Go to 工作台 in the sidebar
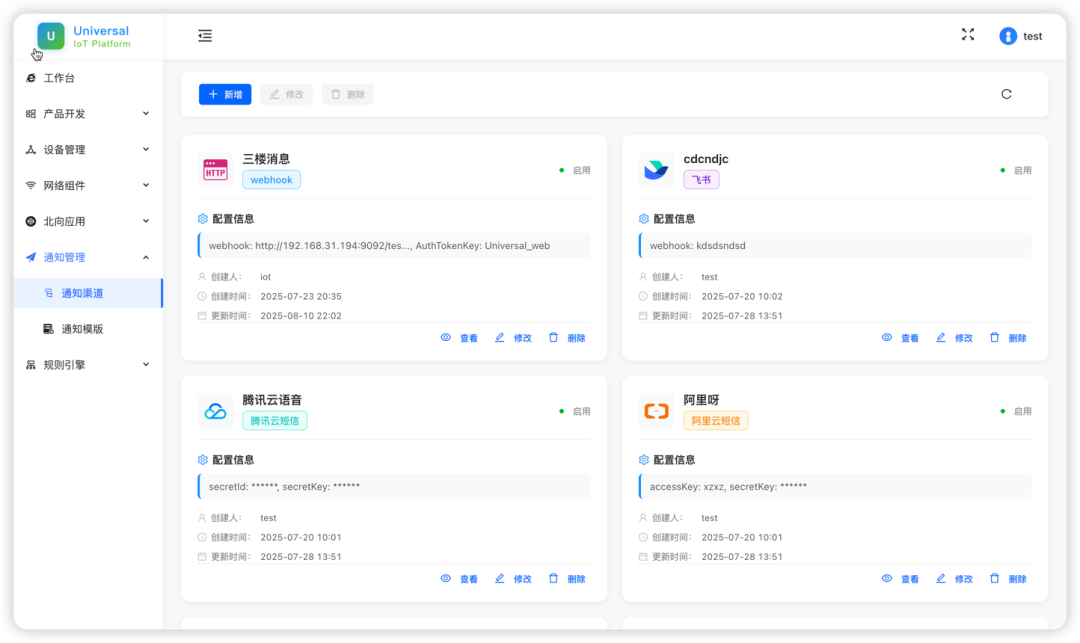Screen dimensions: 1080x643 pyautogui.click(x=58, y=78)
